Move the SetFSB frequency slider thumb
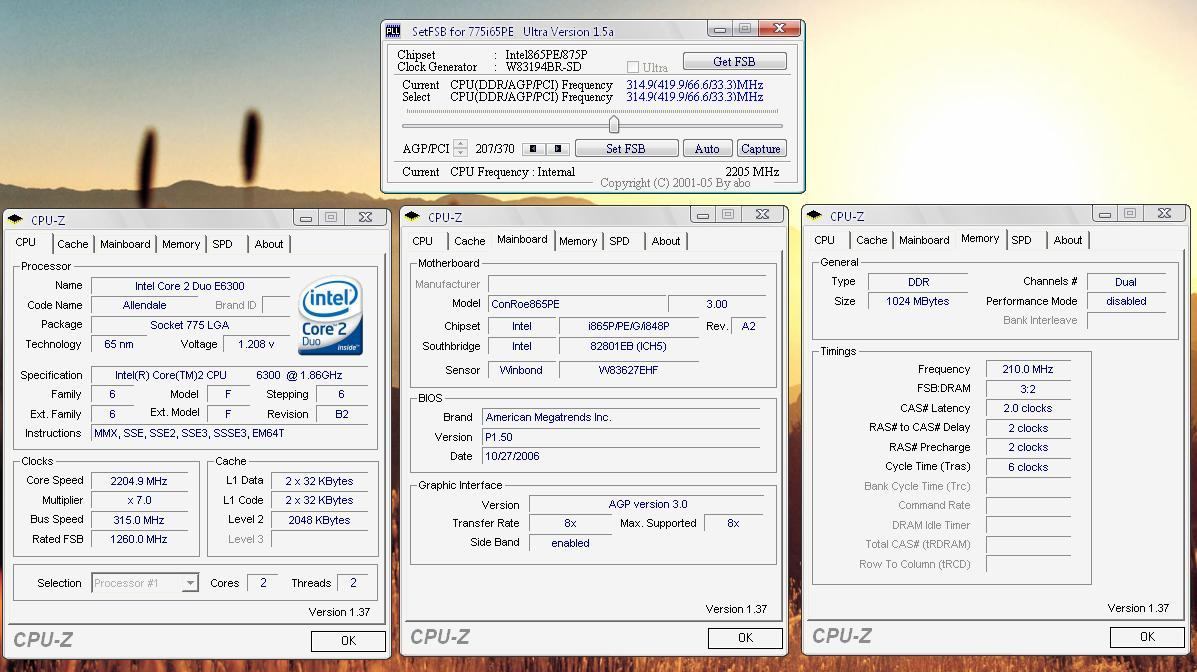 coord(614,124)
